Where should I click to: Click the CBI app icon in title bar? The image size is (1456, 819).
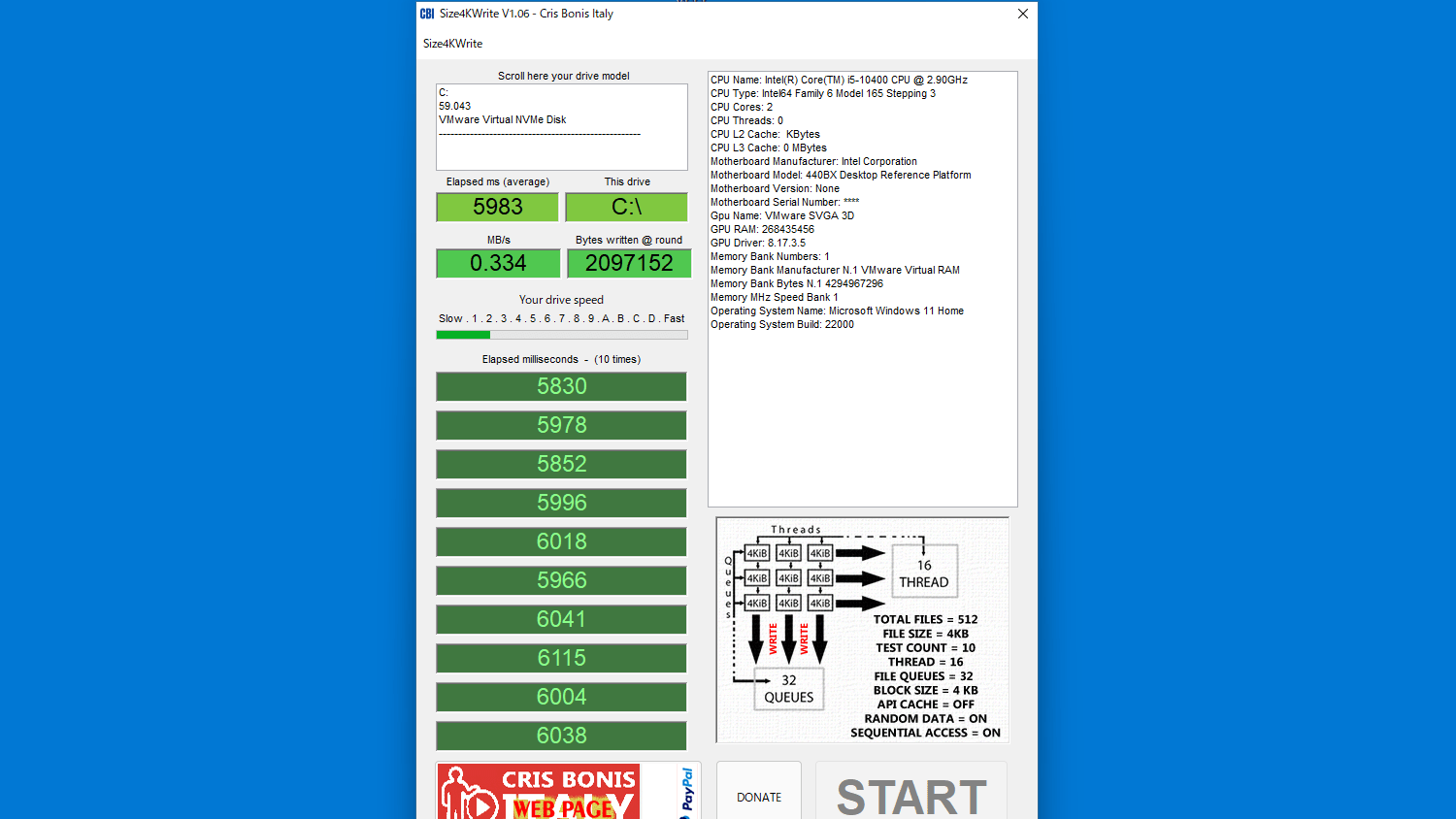[427, 14]
